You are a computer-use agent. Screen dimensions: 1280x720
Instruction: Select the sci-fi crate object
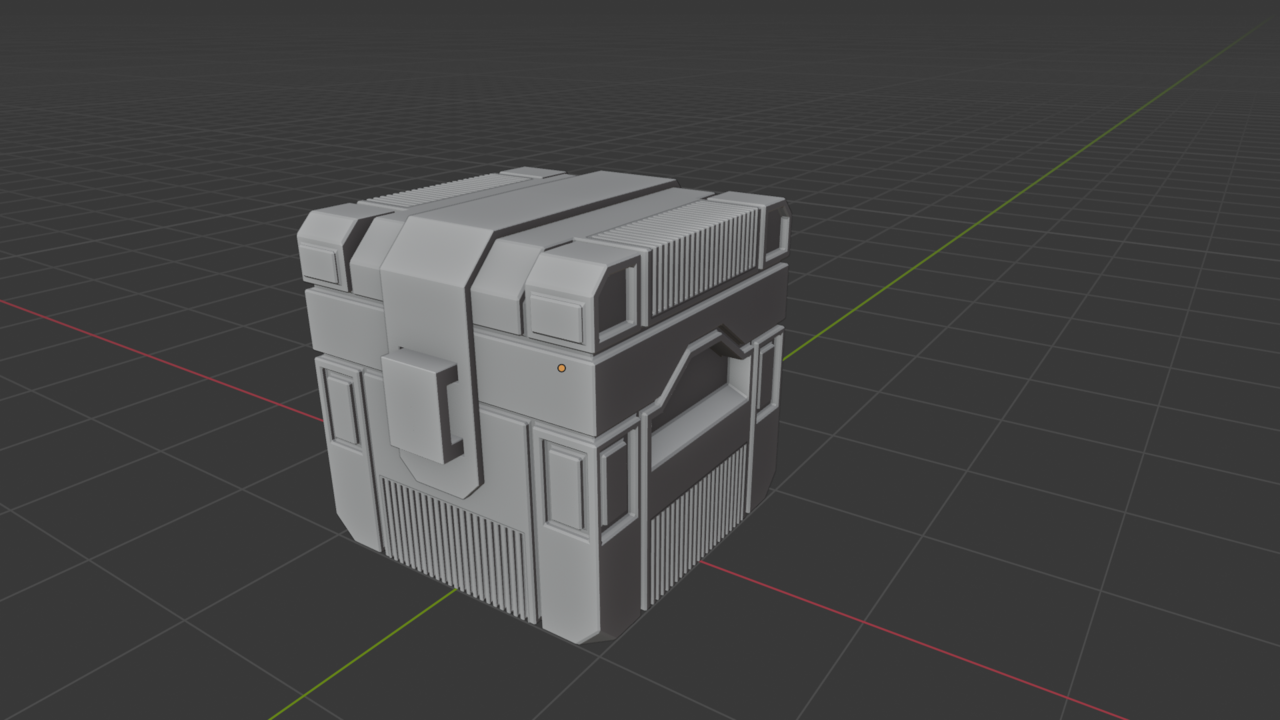pyautogui.click(x=540, y=400)
